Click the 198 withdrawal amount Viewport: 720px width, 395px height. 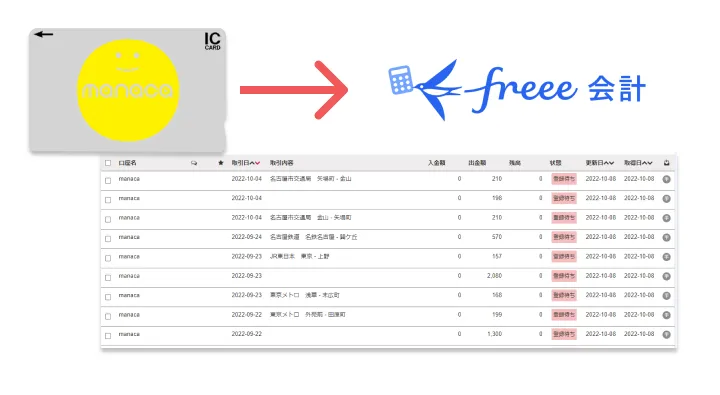[x=497, y=198]
